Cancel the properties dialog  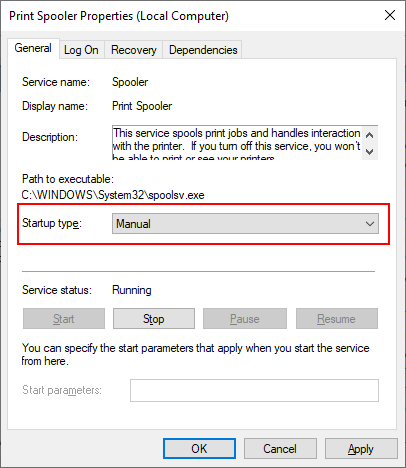coord(280,449)
